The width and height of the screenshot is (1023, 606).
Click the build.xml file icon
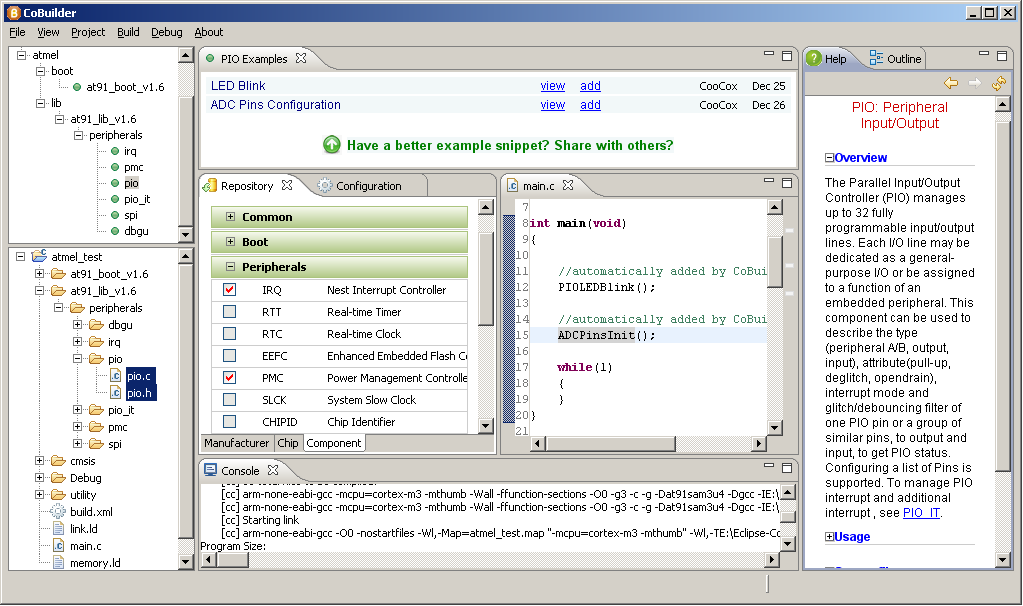coord(58,511)
